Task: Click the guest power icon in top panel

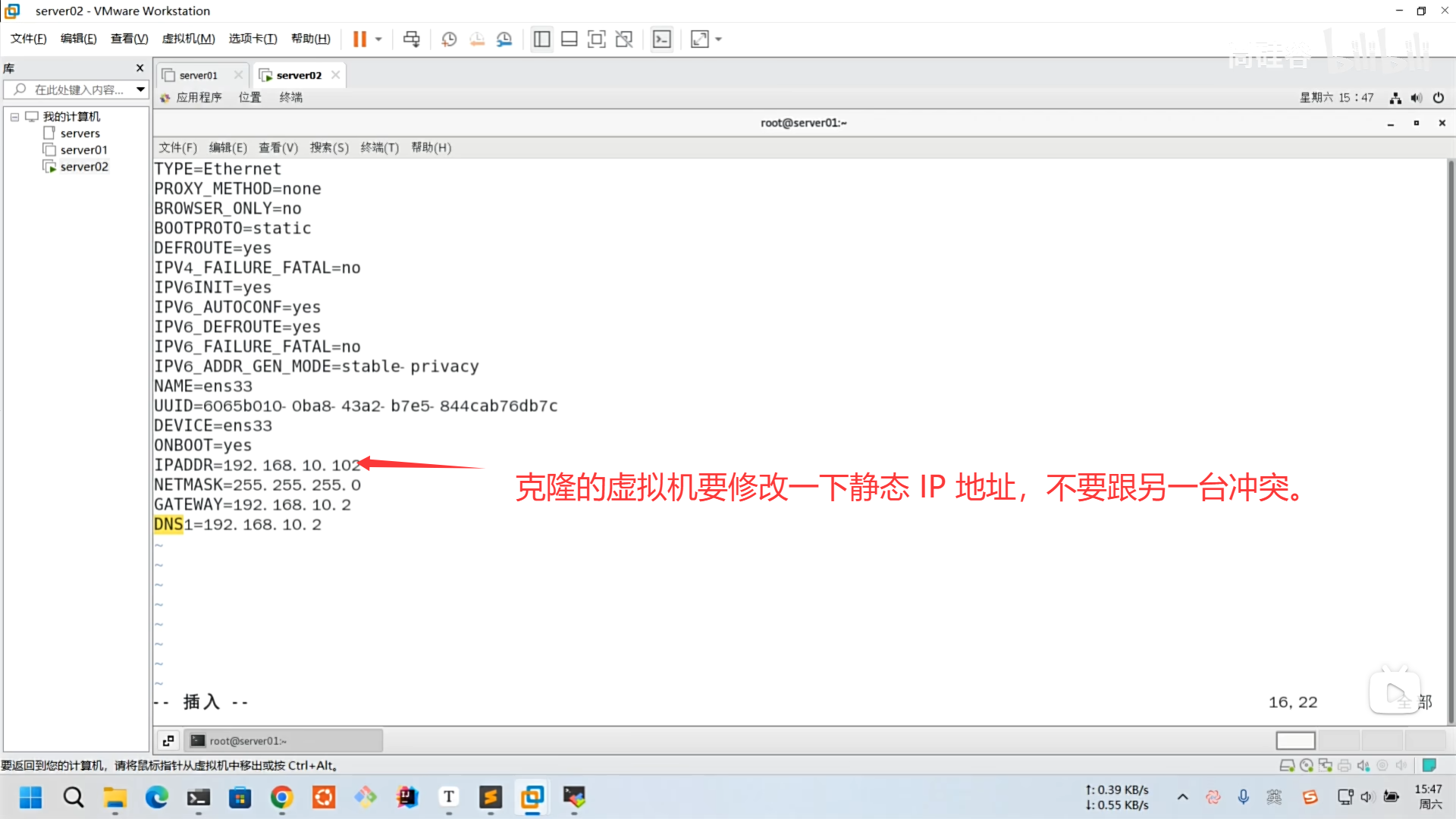Action: pos(1438,98)
